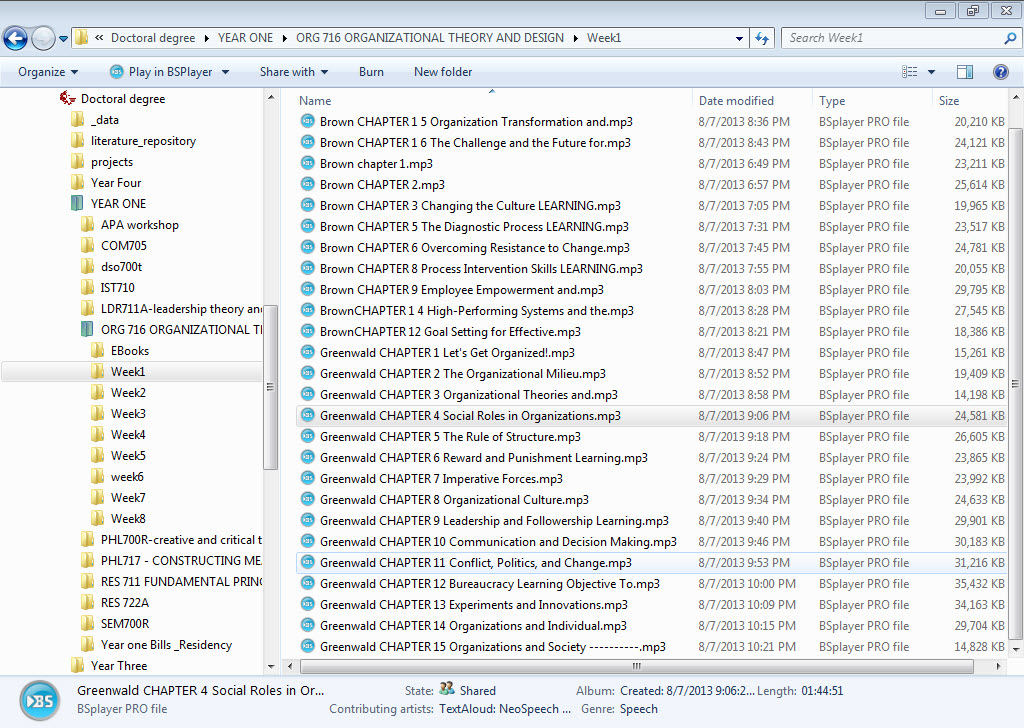This screenshot has width=1024, height=728.
Task: Open the recent locations dropdown arrow
Action: click(x=63, y=39)
